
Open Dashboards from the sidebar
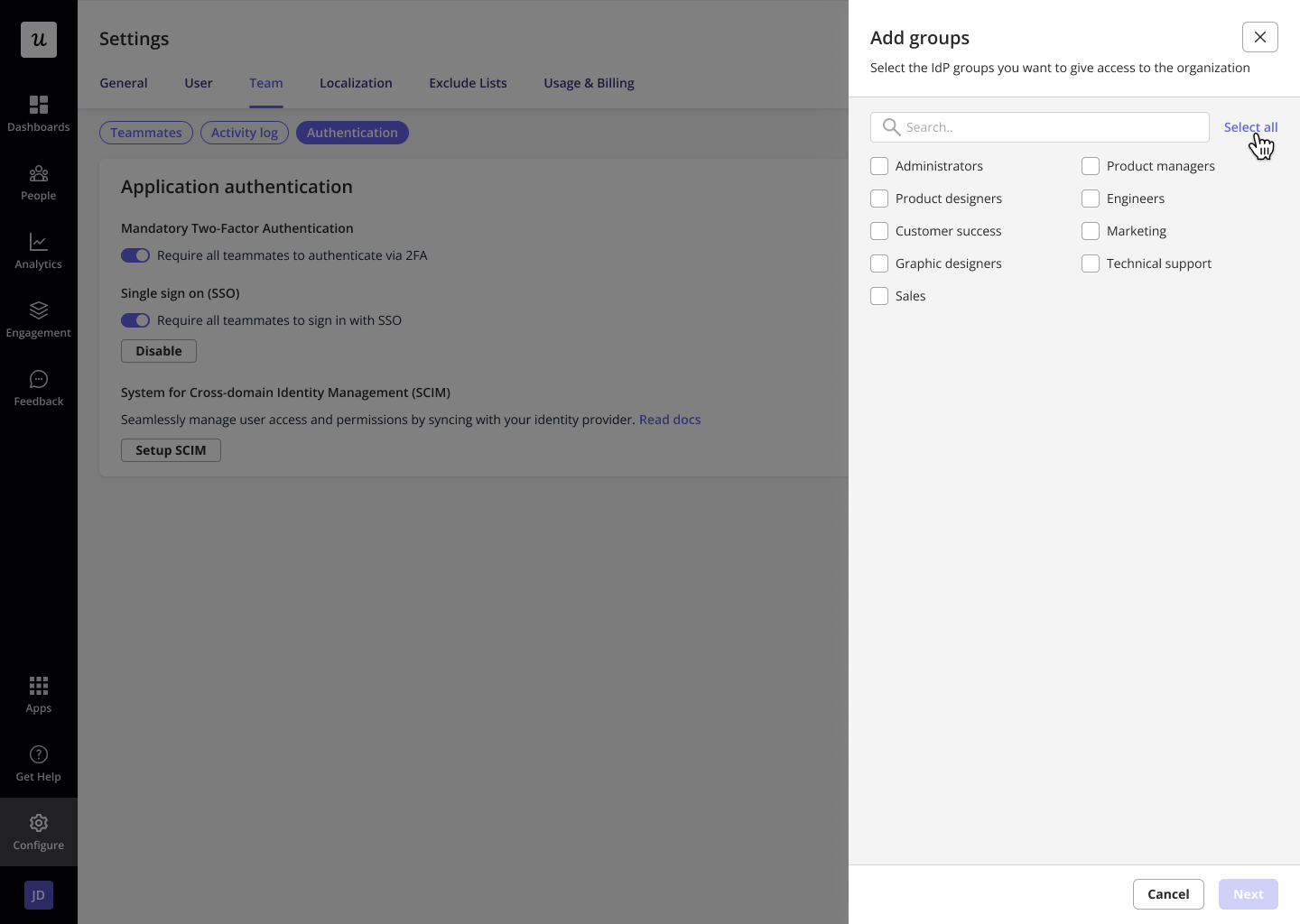pyautogui.click(x=38, y=114)
